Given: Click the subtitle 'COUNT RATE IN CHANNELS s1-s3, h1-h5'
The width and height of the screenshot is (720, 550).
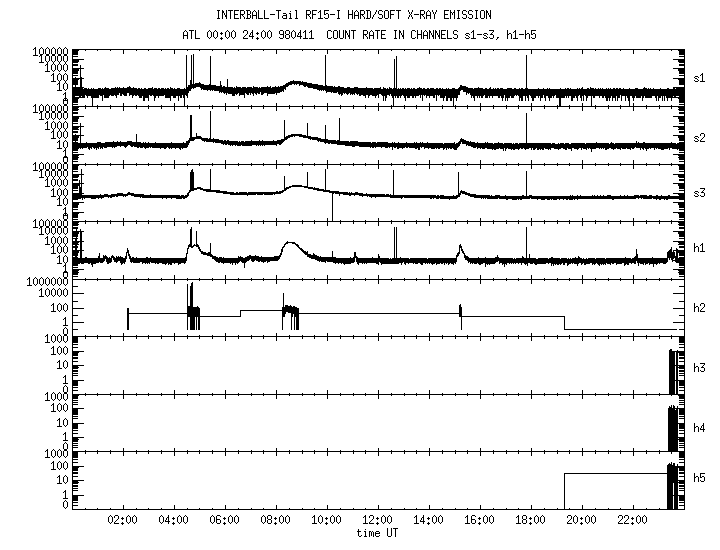Looking at the screenshot, I should click(431, 35).
